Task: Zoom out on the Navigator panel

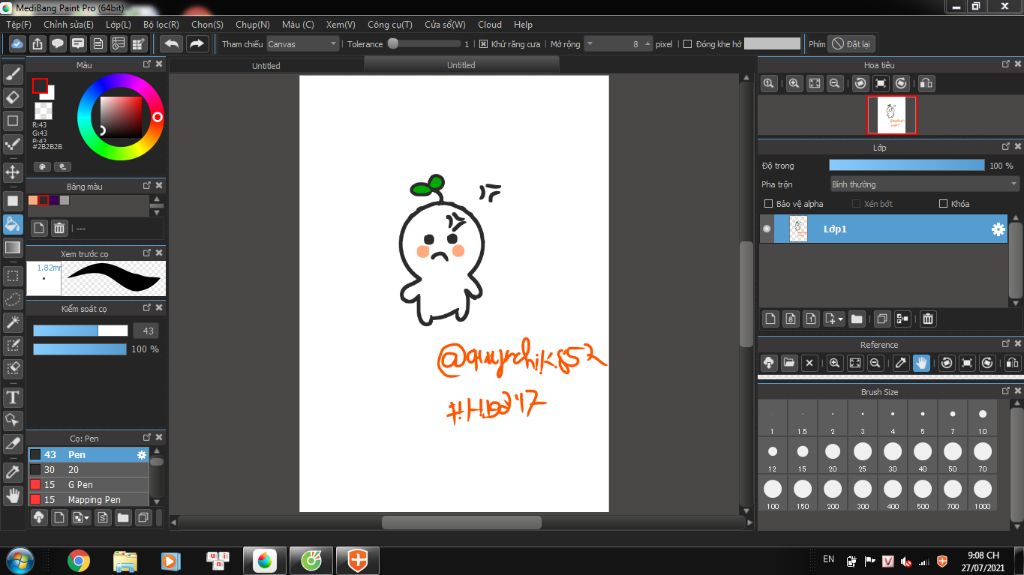Action: point(834,84)
